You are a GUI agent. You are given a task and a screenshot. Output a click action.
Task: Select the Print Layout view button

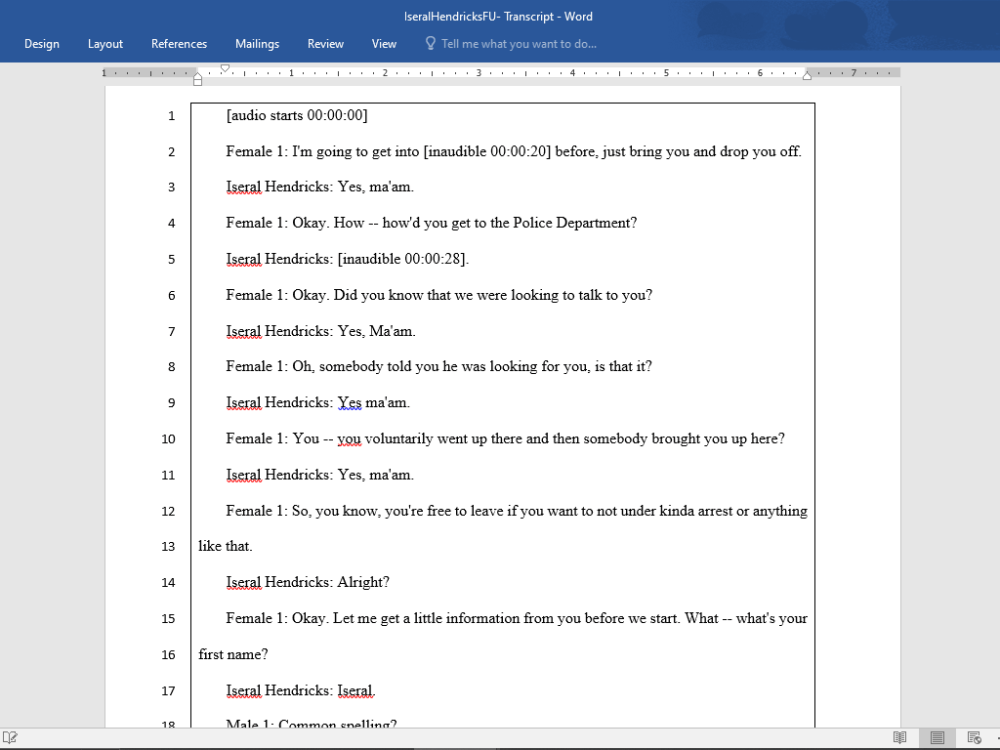[x=937, y=738]
